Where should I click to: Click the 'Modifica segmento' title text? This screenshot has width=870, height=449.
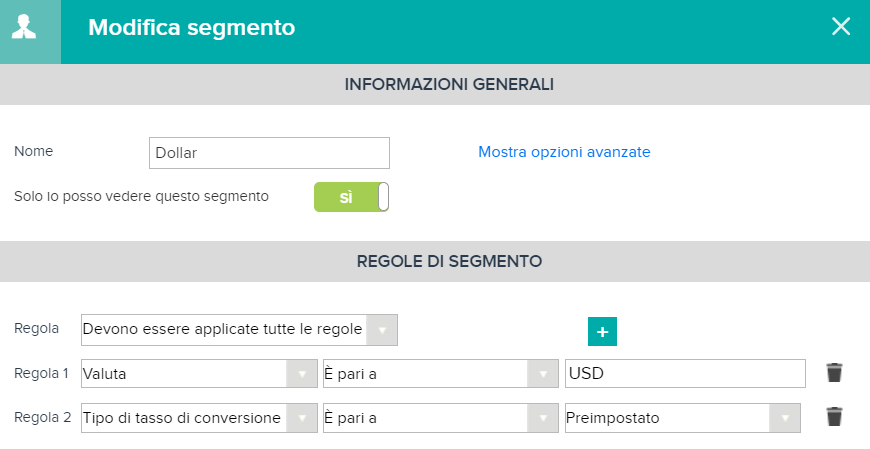coord(191,27)
